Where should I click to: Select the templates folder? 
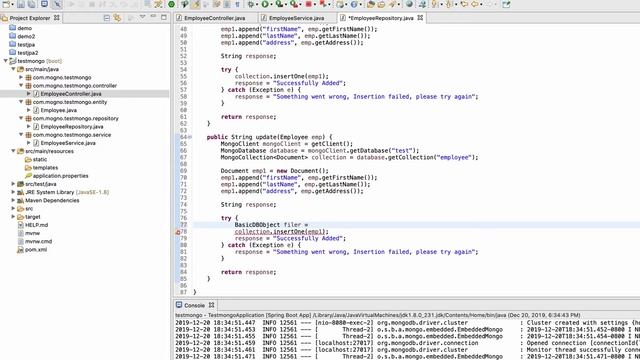coord(45,168)
